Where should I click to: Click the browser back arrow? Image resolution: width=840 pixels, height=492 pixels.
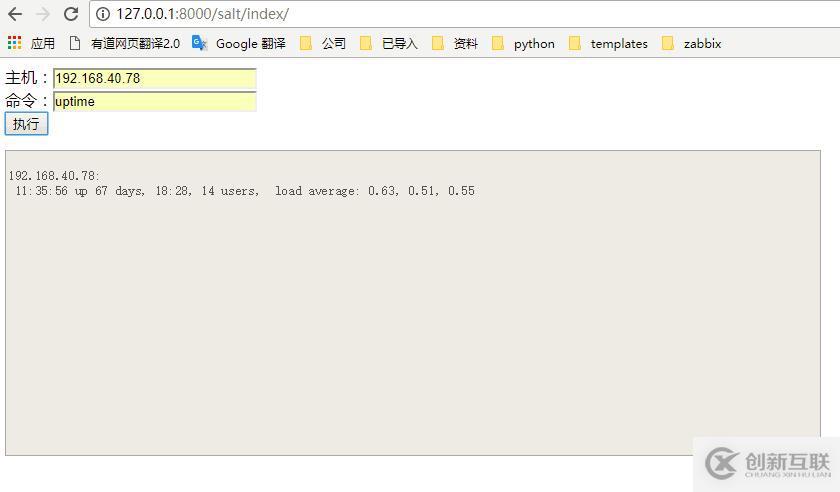[x=15, y=14]
